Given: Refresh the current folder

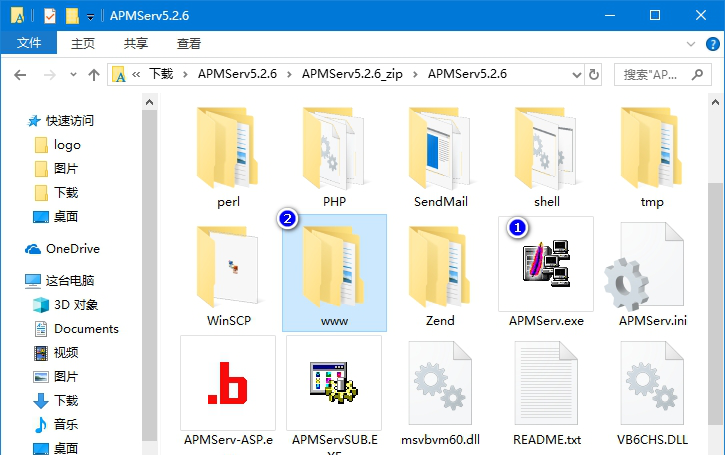Looking at the screenshot, I should (x=594, y=74).
